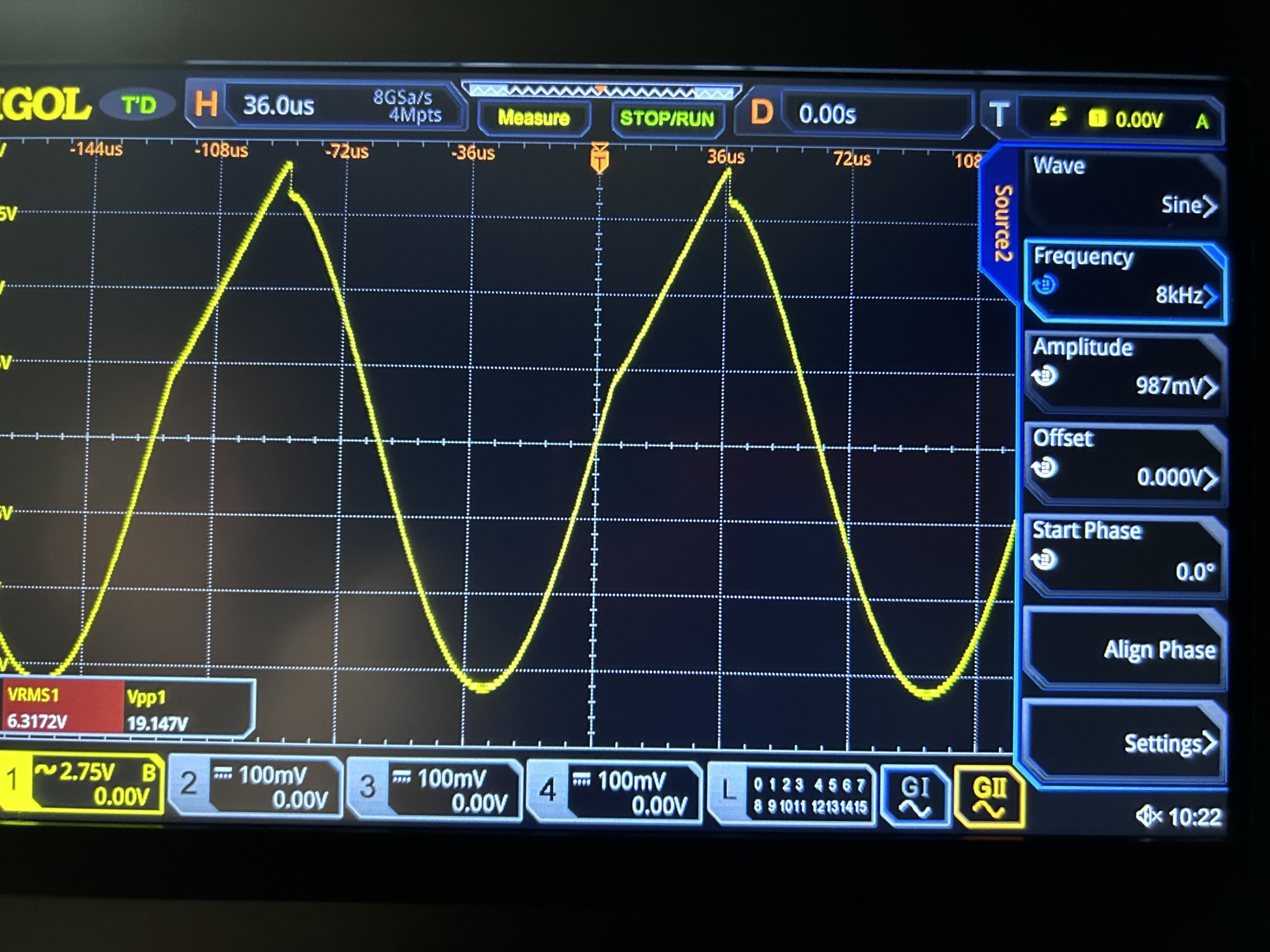This screenshot has width=1270, height=952.
Task: Tap the GII generator 2 icon
Action: (988, 798)
